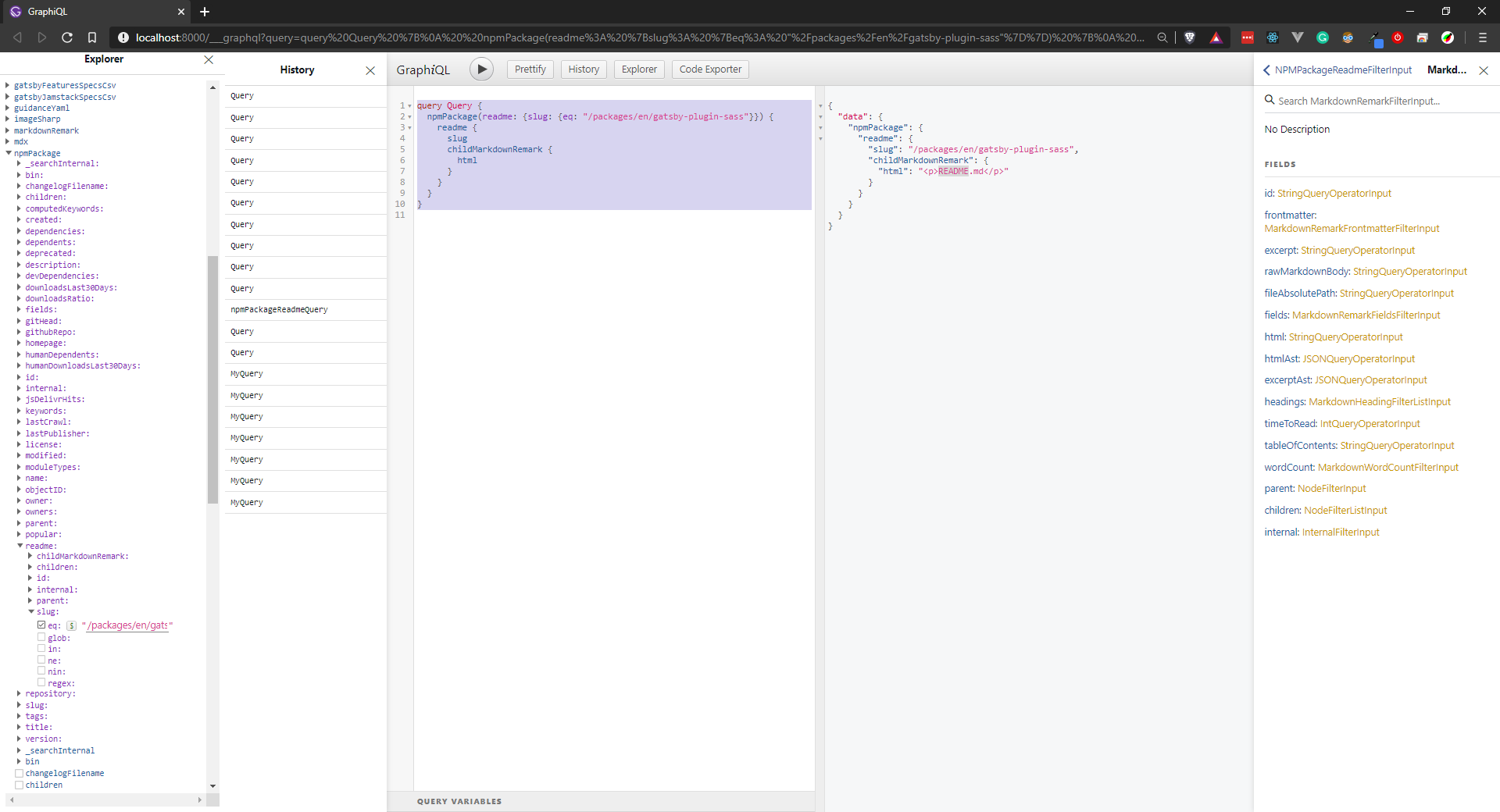Check the nin: filter checkbox

[x=41, y=671]
